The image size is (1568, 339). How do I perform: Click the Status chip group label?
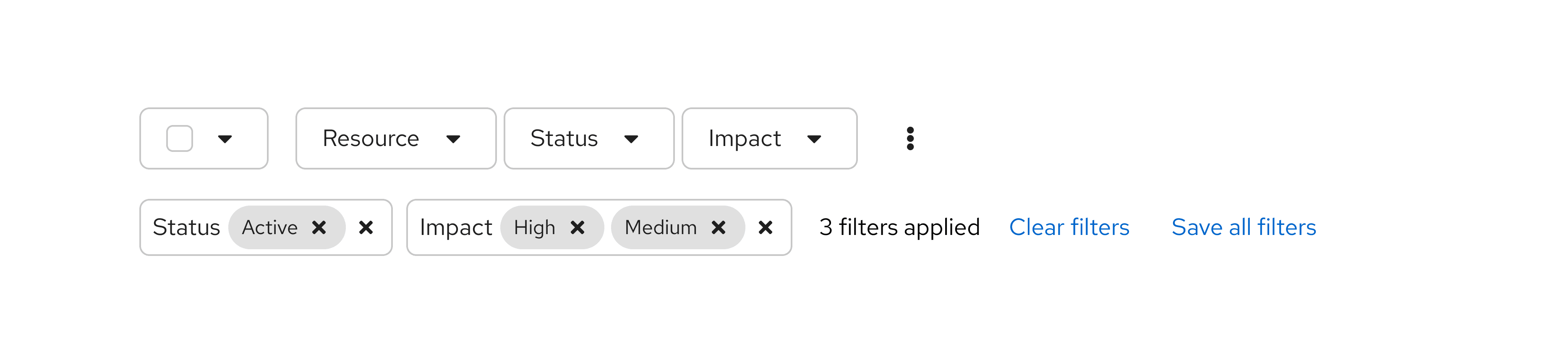tap(186, 228)
